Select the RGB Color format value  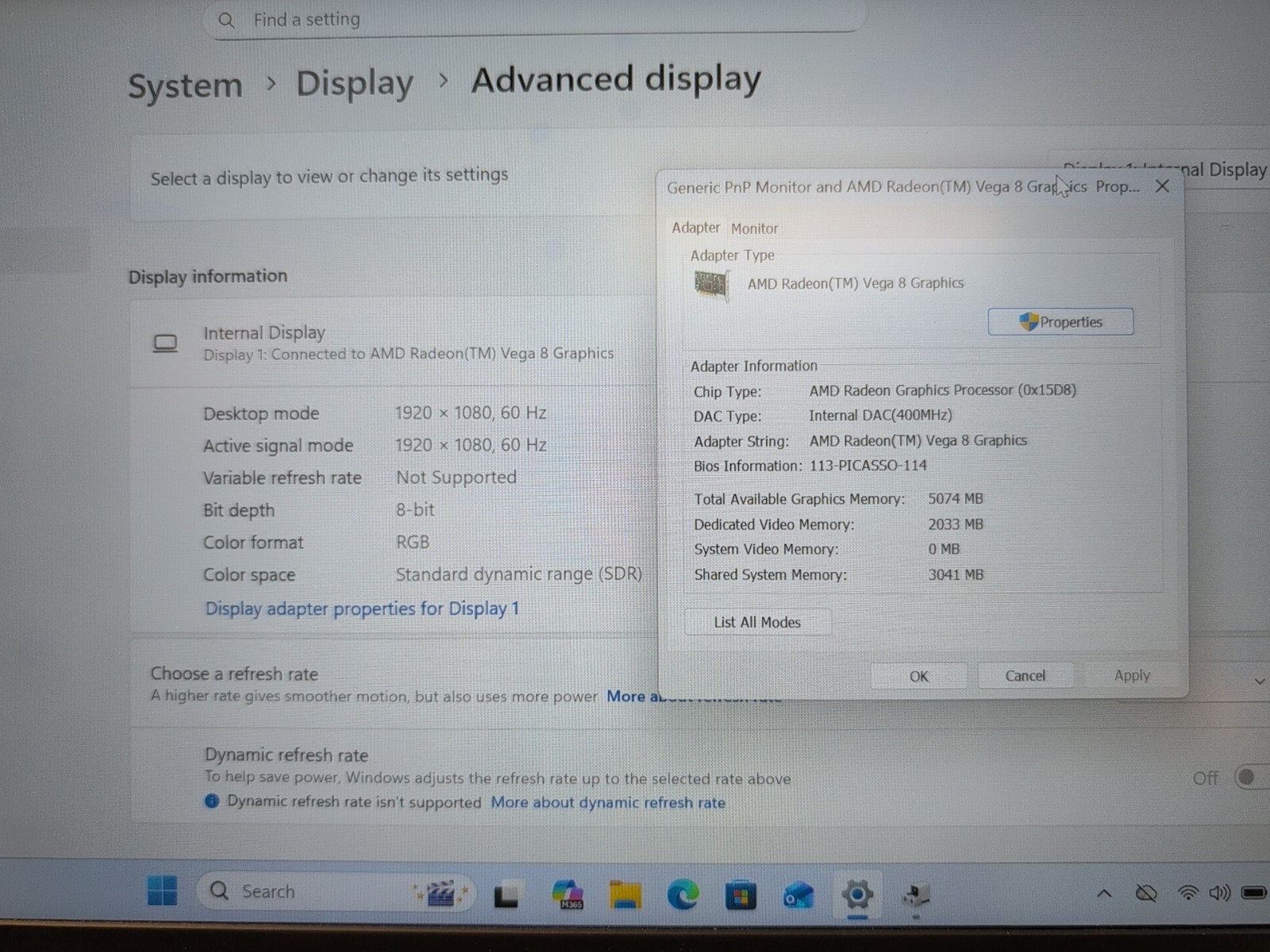(x=413, y=542)
